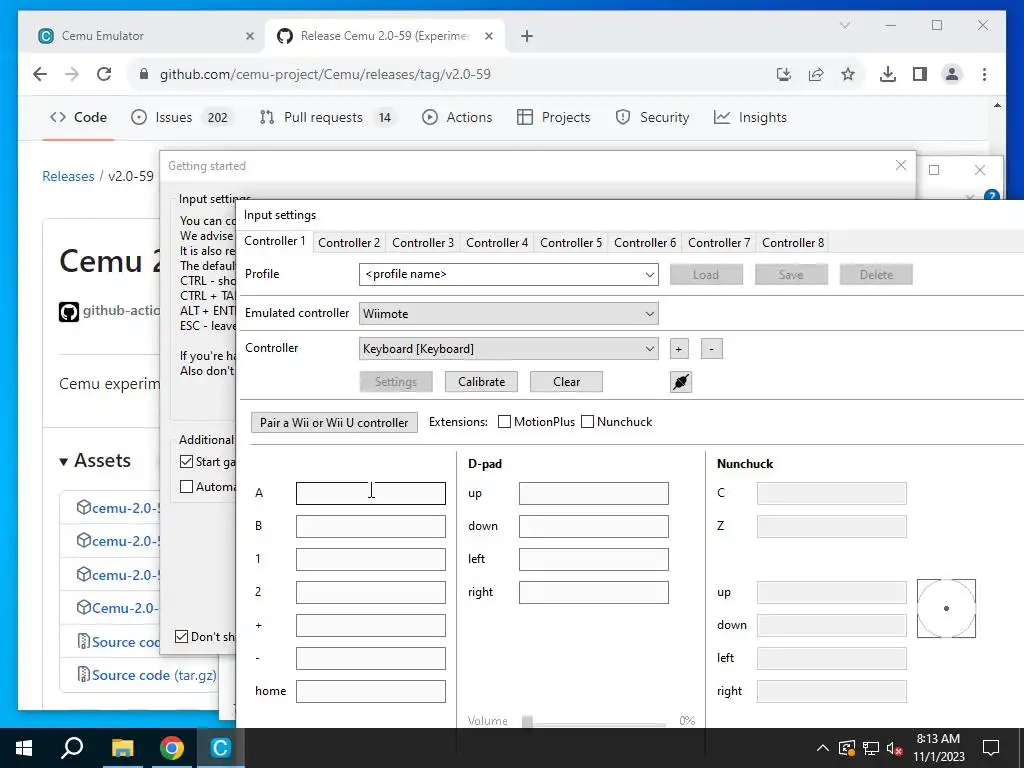Click the site lock icon in address bar
The width and height of the screenshot is (1024, 768).
click(x=144, y=74)
